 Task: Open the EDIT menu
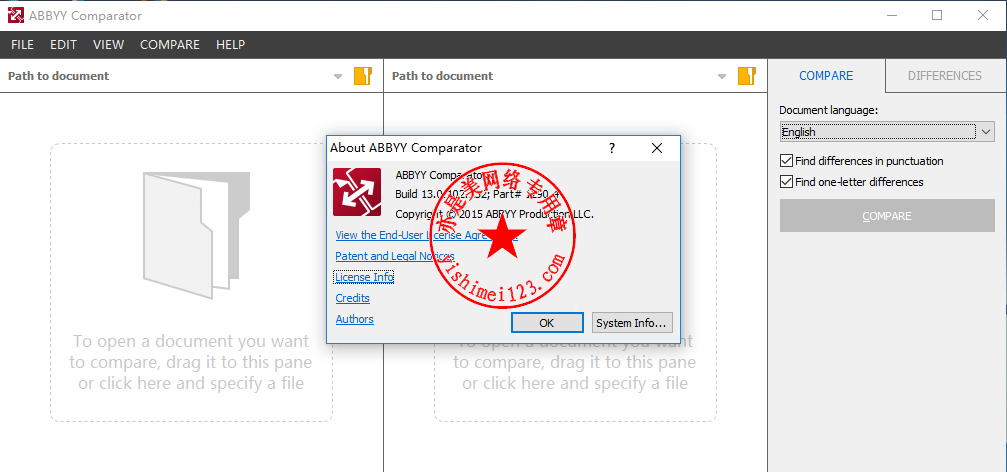coord(64,45)
